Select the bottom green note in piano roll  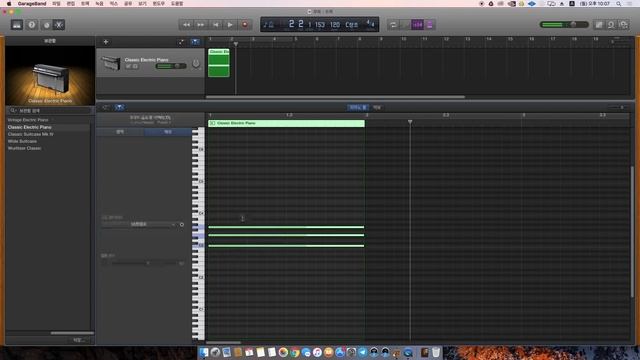286,246
